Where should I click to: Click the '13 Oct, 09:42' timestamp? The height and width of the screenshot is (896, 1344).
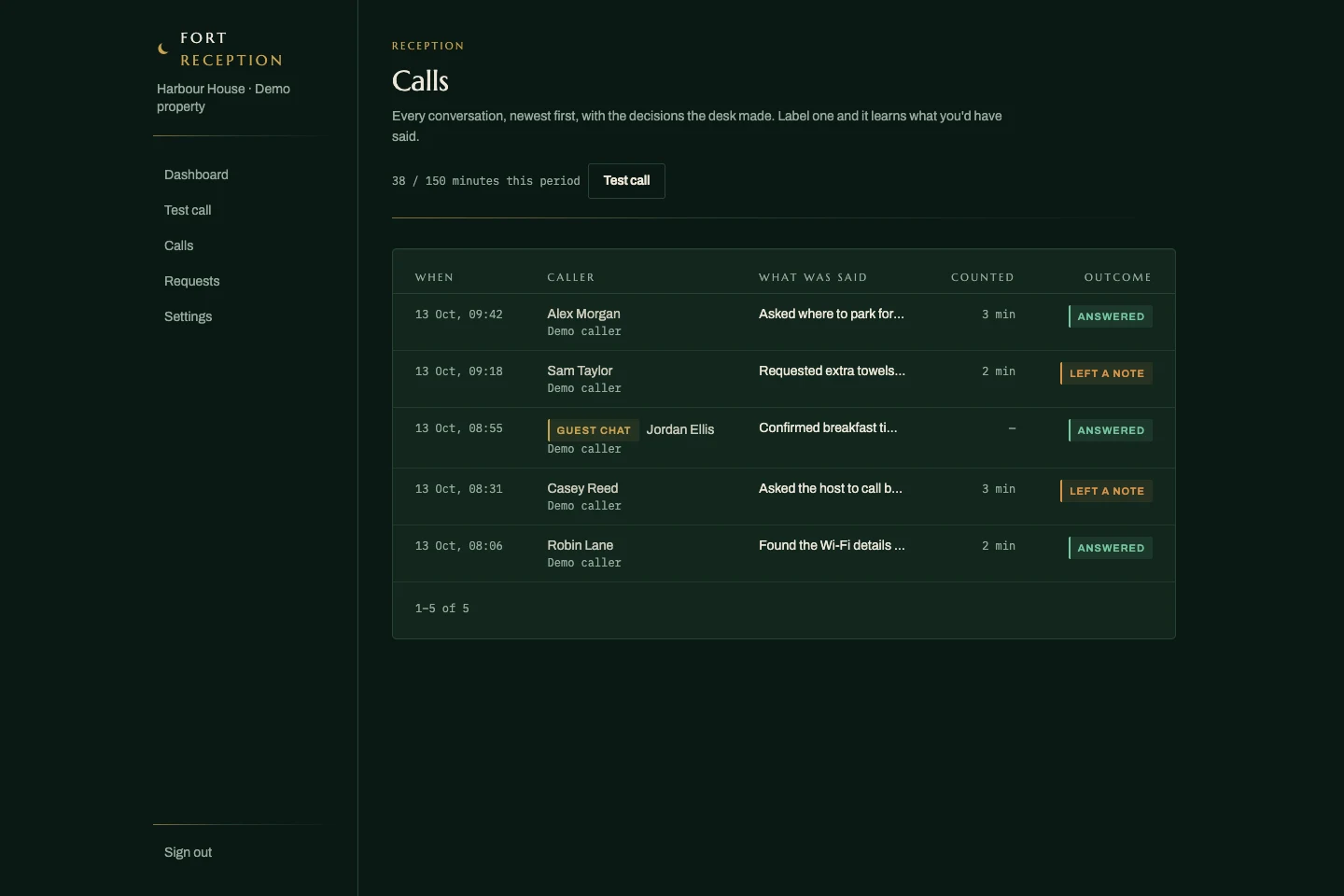(x=459, y=315)
